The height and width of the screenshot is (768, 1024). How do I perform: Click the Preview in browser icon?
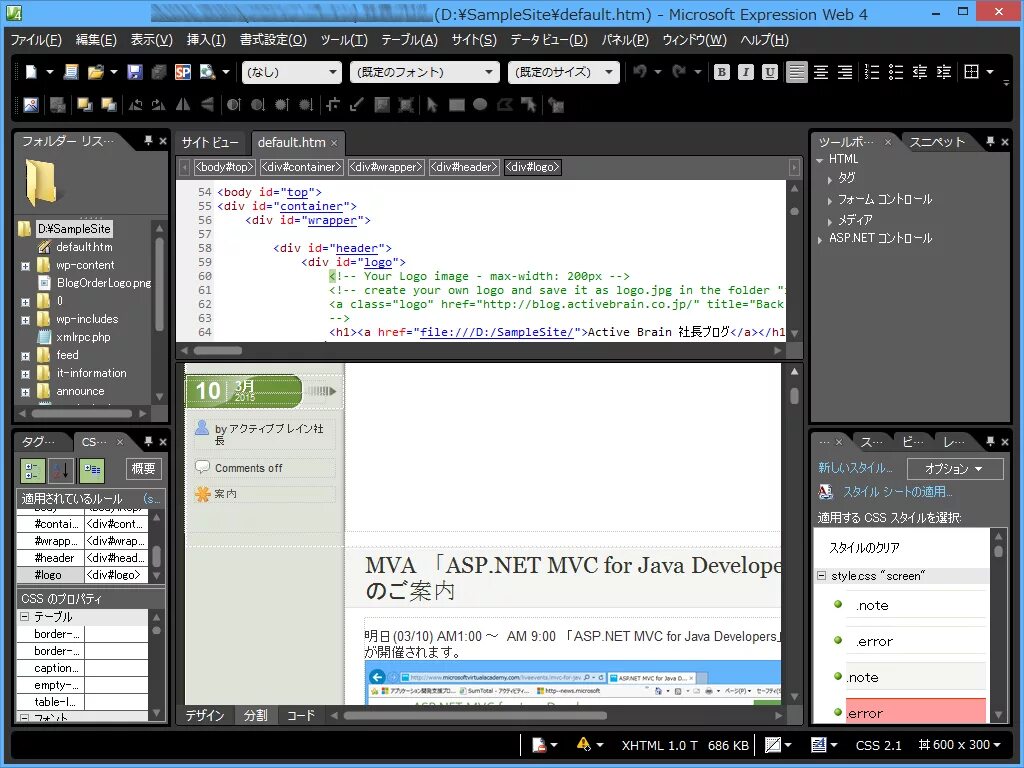click(x=208, y=72)
